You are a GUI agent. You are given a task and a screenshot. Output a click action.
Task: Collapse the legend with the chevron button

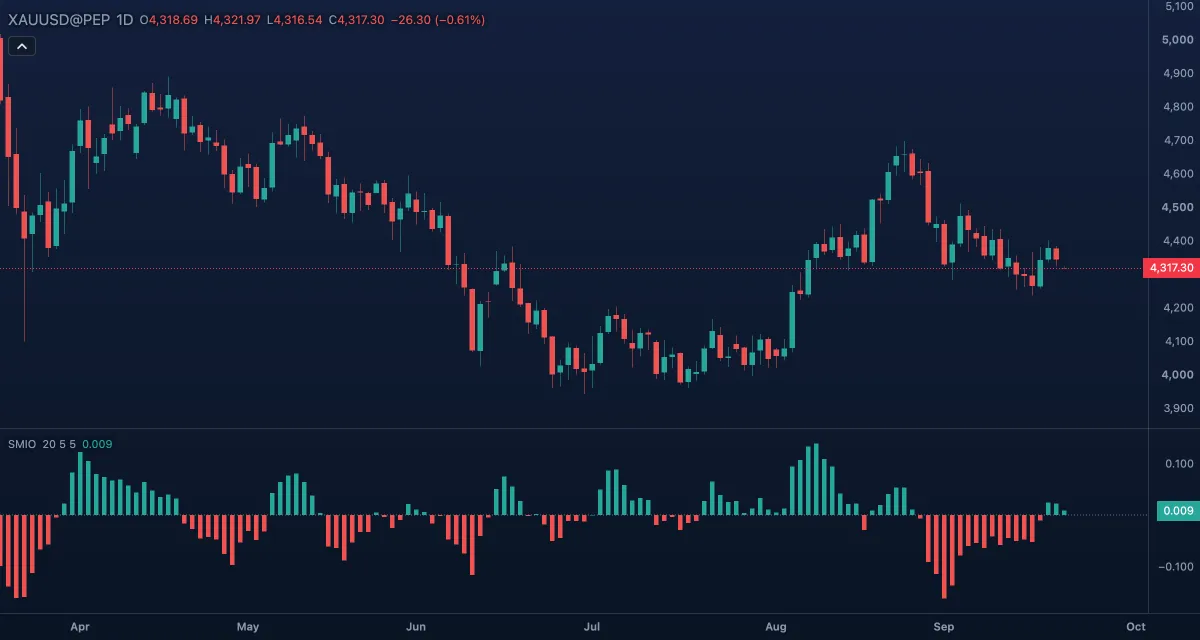click(22, 45)
